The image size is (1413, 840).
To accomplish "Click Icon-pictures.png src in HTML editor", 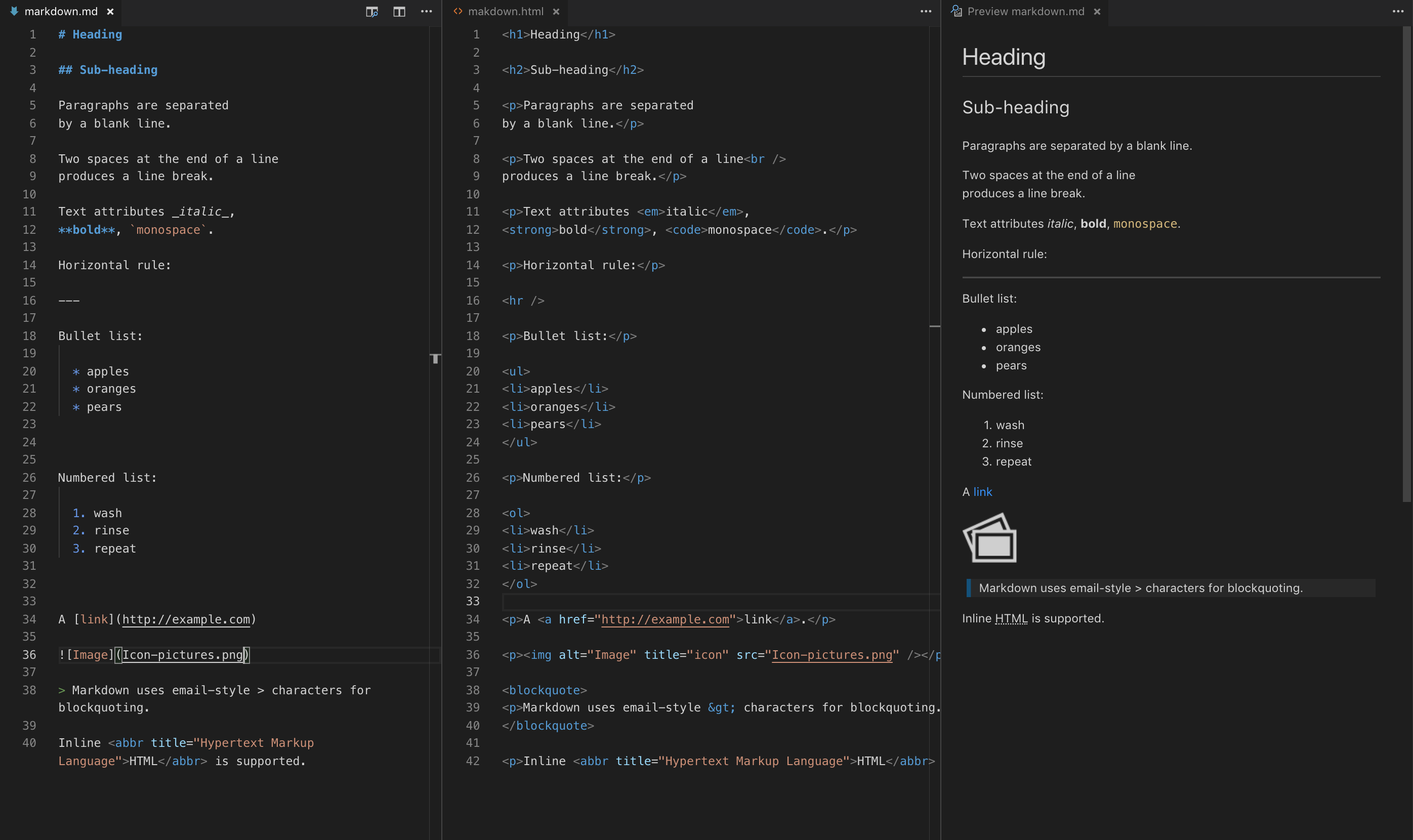I will tap(832, 655).
